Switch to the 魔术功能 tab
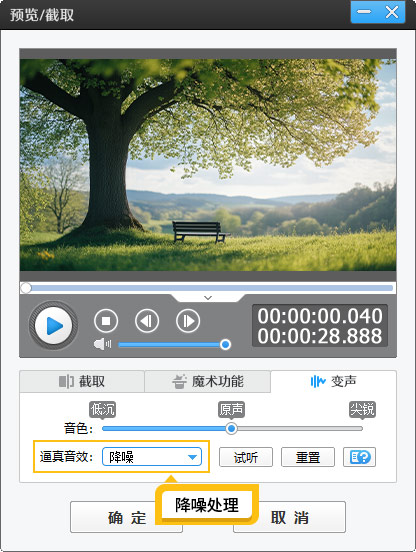Image resolution: width=416 pixels, height=552 pixels. tap(208, 381)
